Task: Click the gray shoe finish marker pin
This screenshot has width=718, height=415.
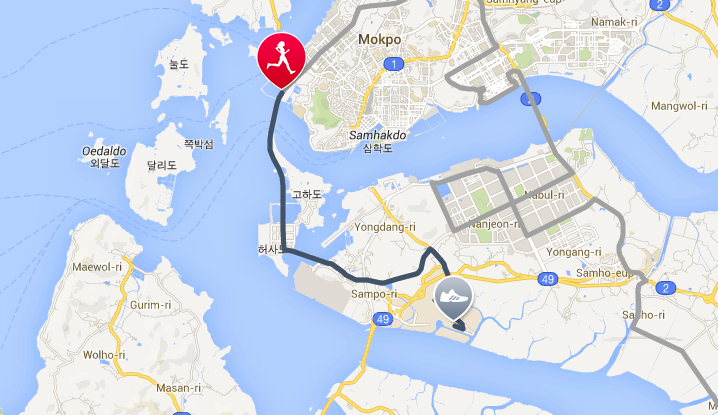Action: click(453, 298)
